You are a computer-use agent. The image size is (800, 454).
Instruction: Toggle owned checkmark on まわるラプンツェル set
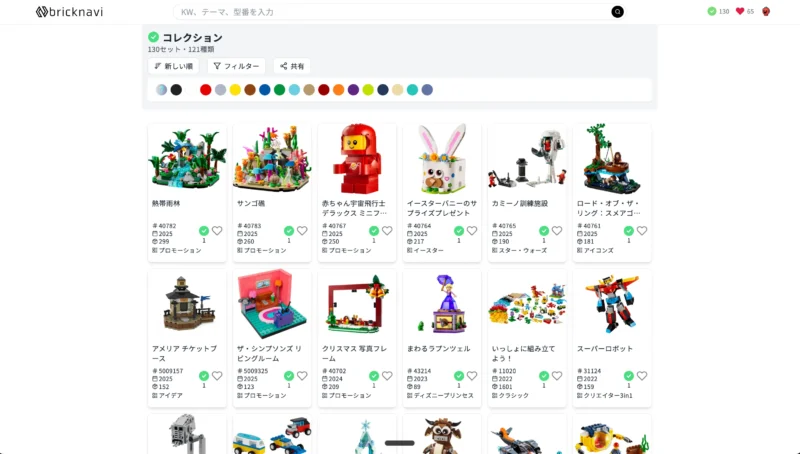(x=459, y=376)
